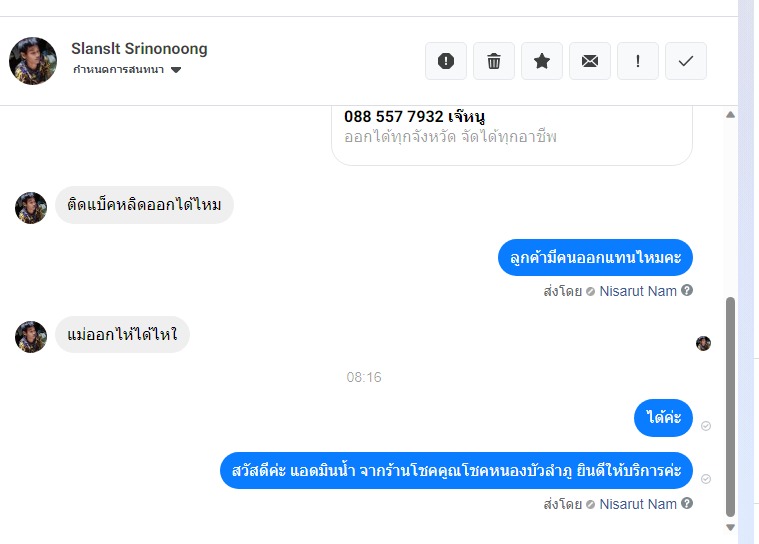Image resolution: width=759 pixels, height=544 pixels.
Task: Open Slanslt Srinonoong profile name
Action: pyautogui.click(x=139, y=49)
